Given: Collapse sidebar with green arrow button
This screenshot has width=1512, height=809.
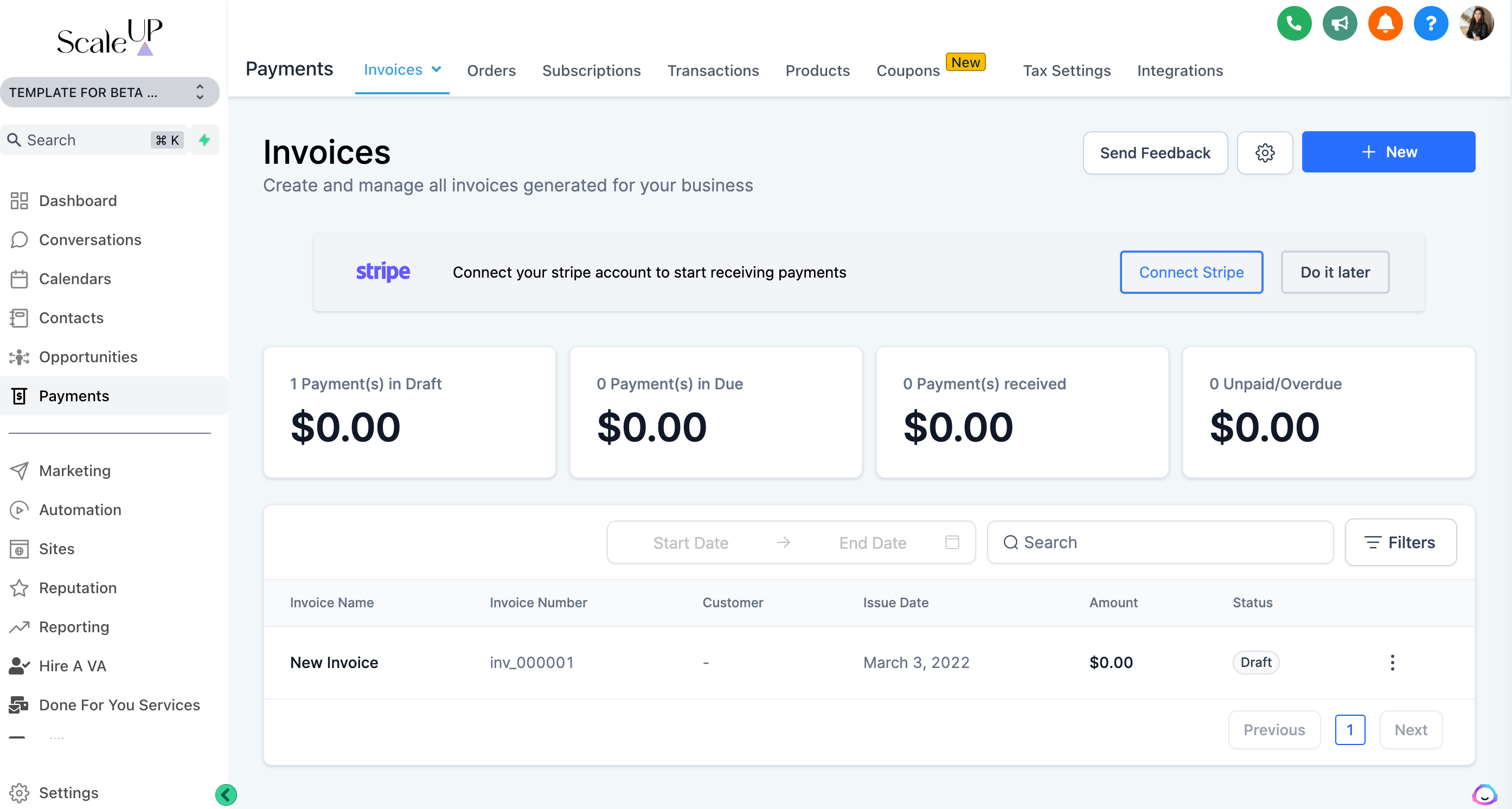Looking at the screenshot, I should click(x=226, y=794).
